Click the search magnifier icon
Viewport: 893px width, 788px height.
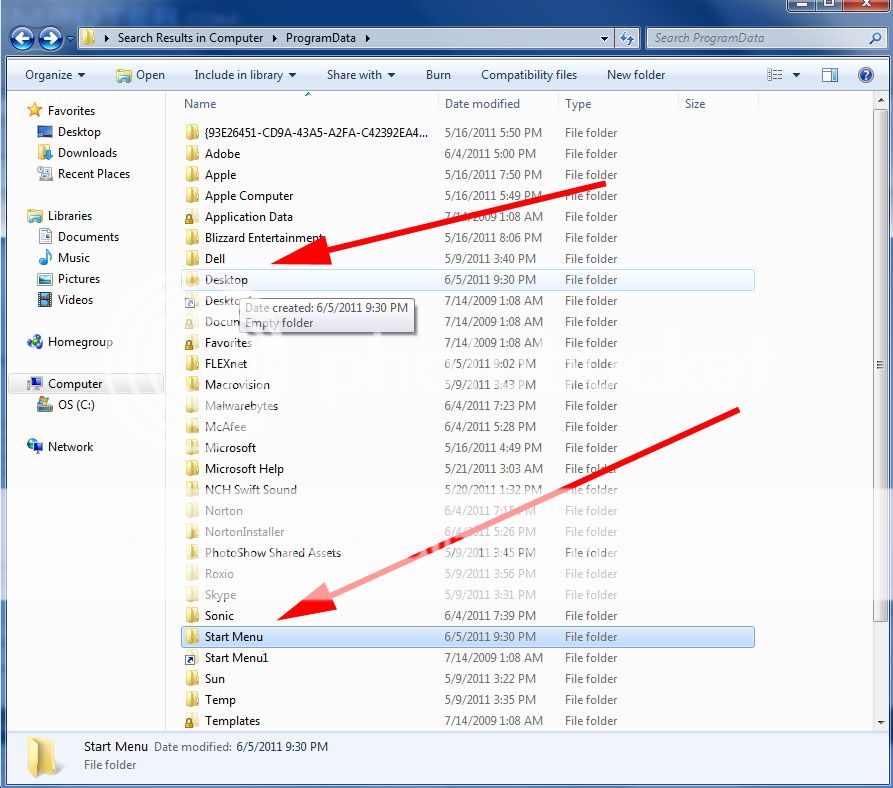(875, 38)
